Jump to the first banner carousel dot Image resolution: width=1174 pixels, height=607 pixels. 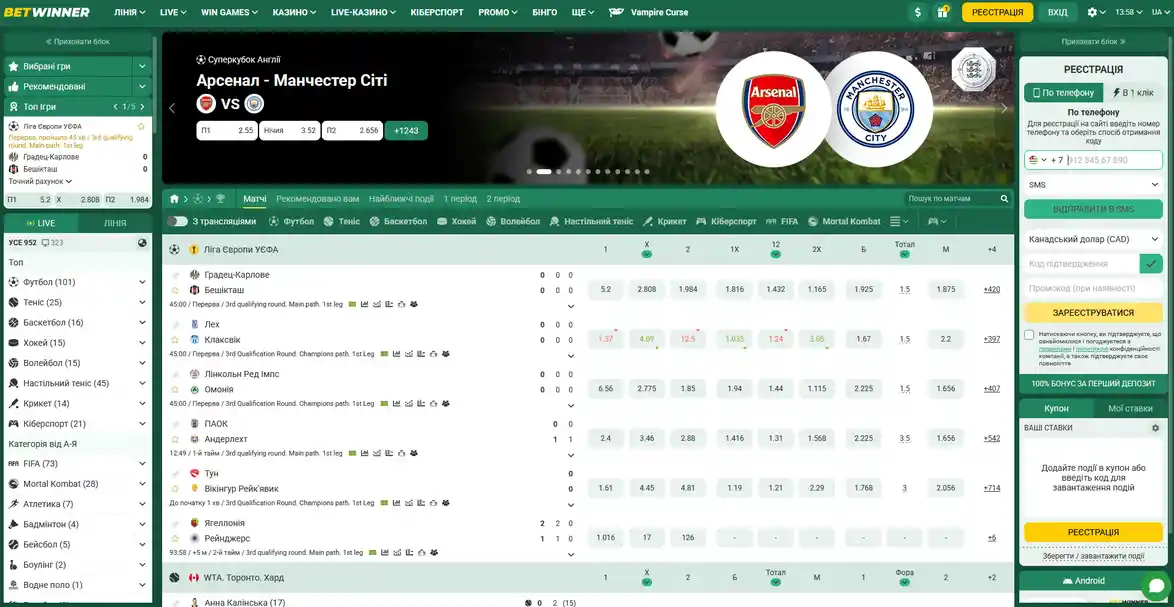click(529, 171)
